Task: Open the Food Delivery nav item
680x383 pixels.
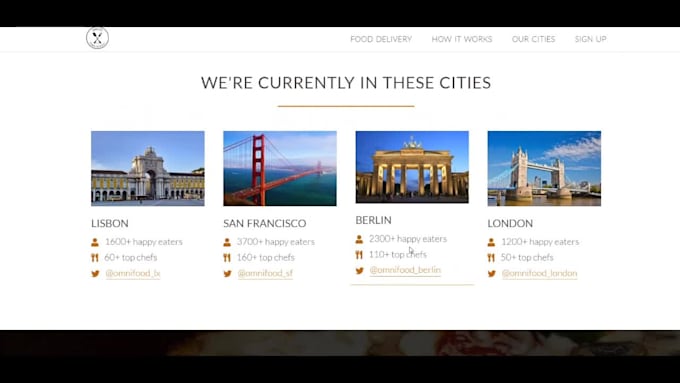Action: pos(381,39)
